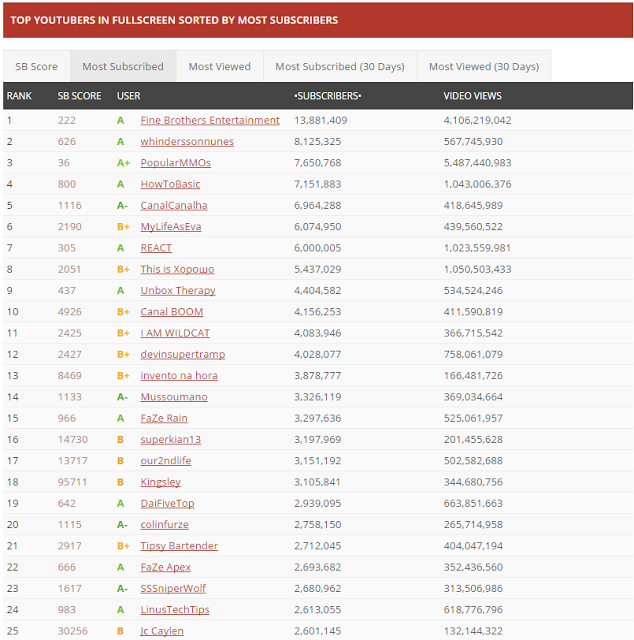The height and width of the screenshot is (640, 634).
Task: Click A+ grade next to PopularMMOs
Action: [x=123, y=163]
